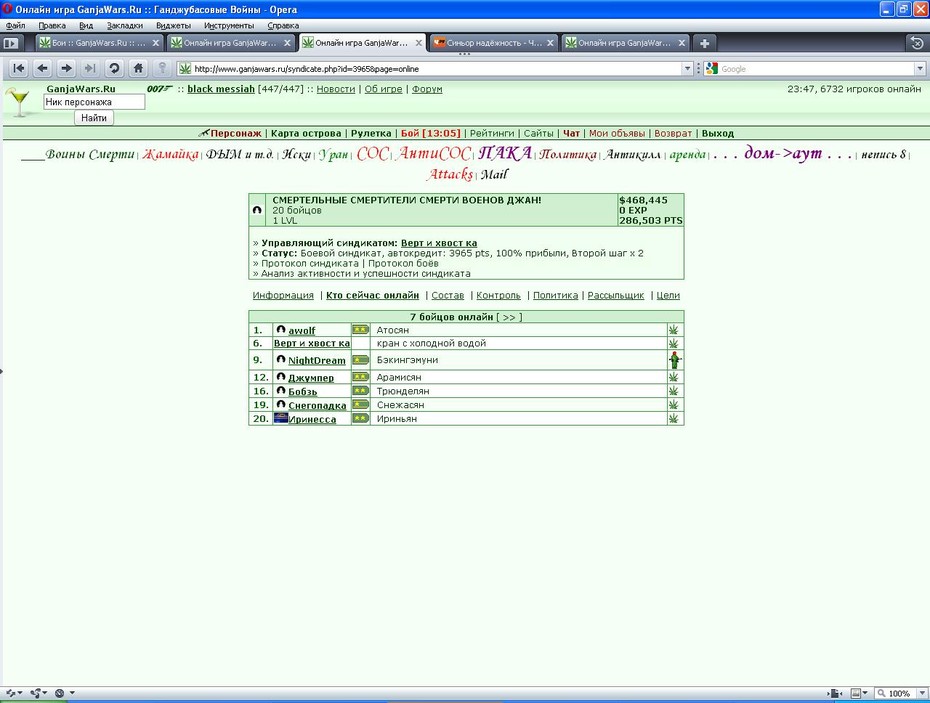The width and height of the screenshot is (930, 703).
Task: Open the home page via the house icon
Action: coord(138,68)
